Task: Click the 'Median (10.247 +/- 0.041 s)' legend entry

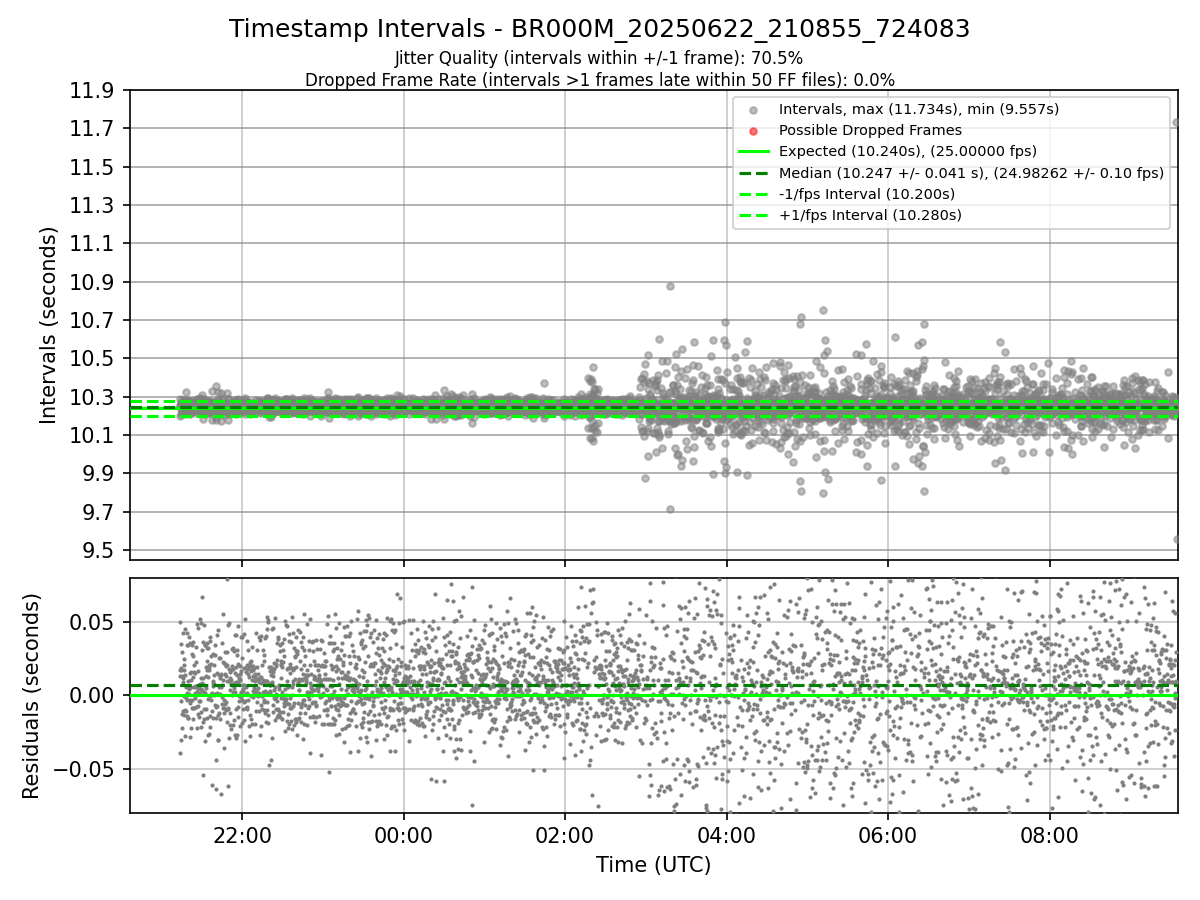Action: click(x=971, y=173)
